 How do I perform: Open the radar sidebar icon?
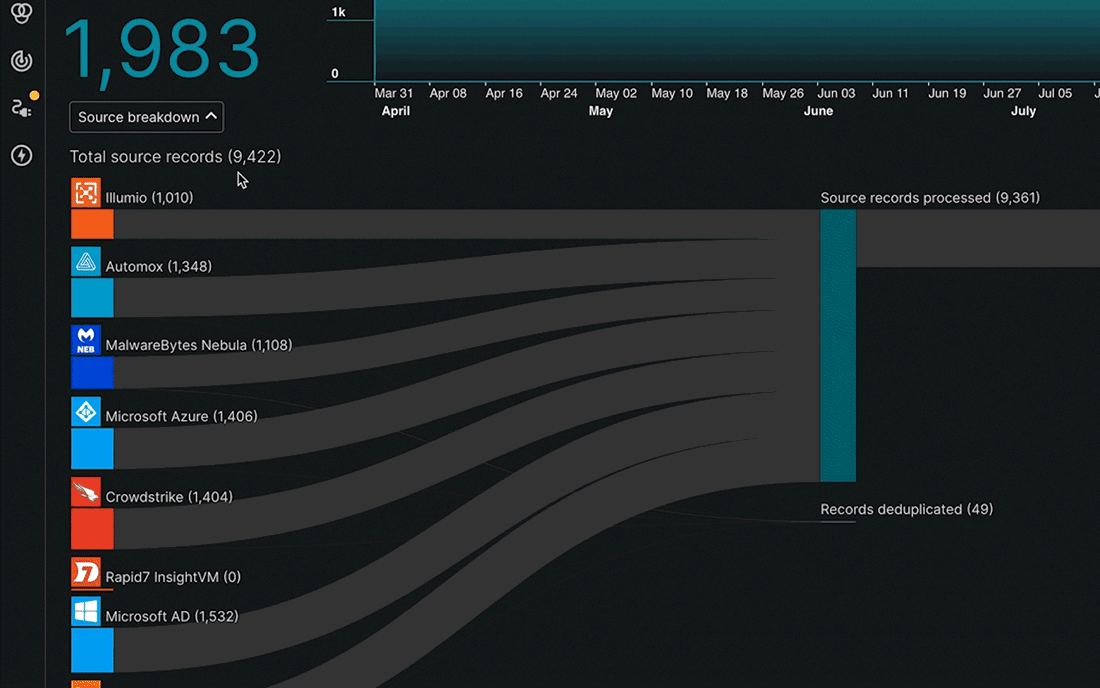click(22, 61)
